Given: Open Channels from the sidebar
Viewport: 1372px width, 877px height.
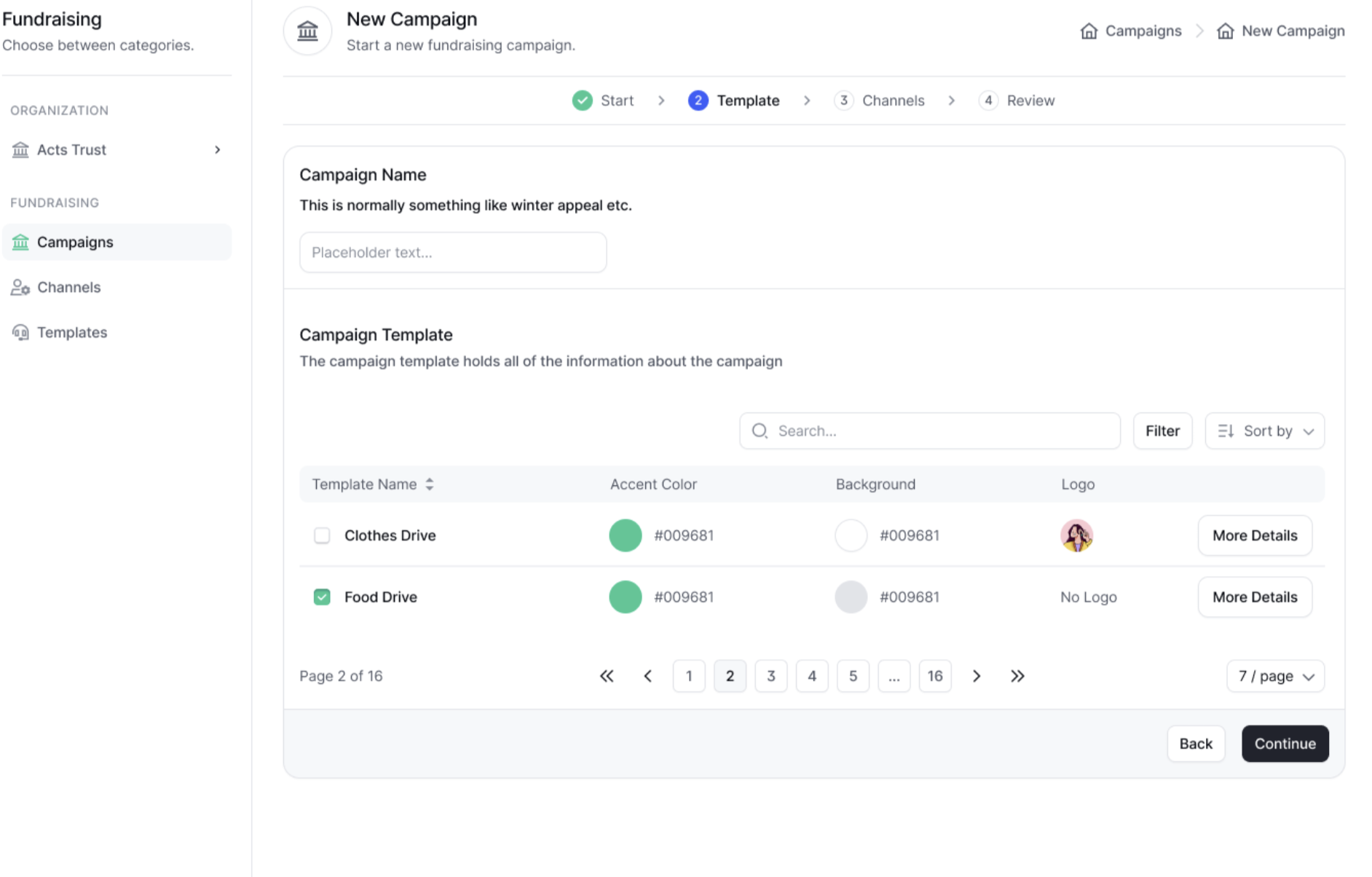Looking at the screenshot, I should tap(68, 287).
